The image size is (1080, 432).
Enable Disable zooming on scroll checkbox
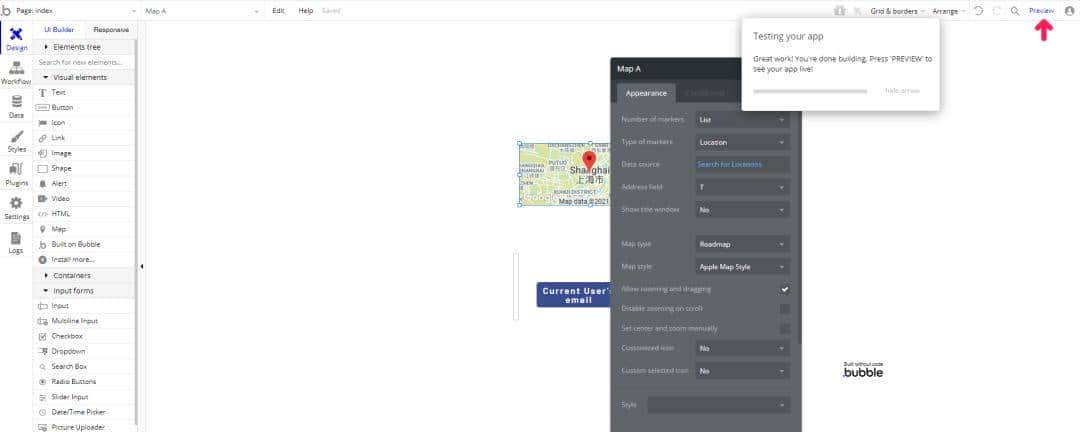click(785, 309)
